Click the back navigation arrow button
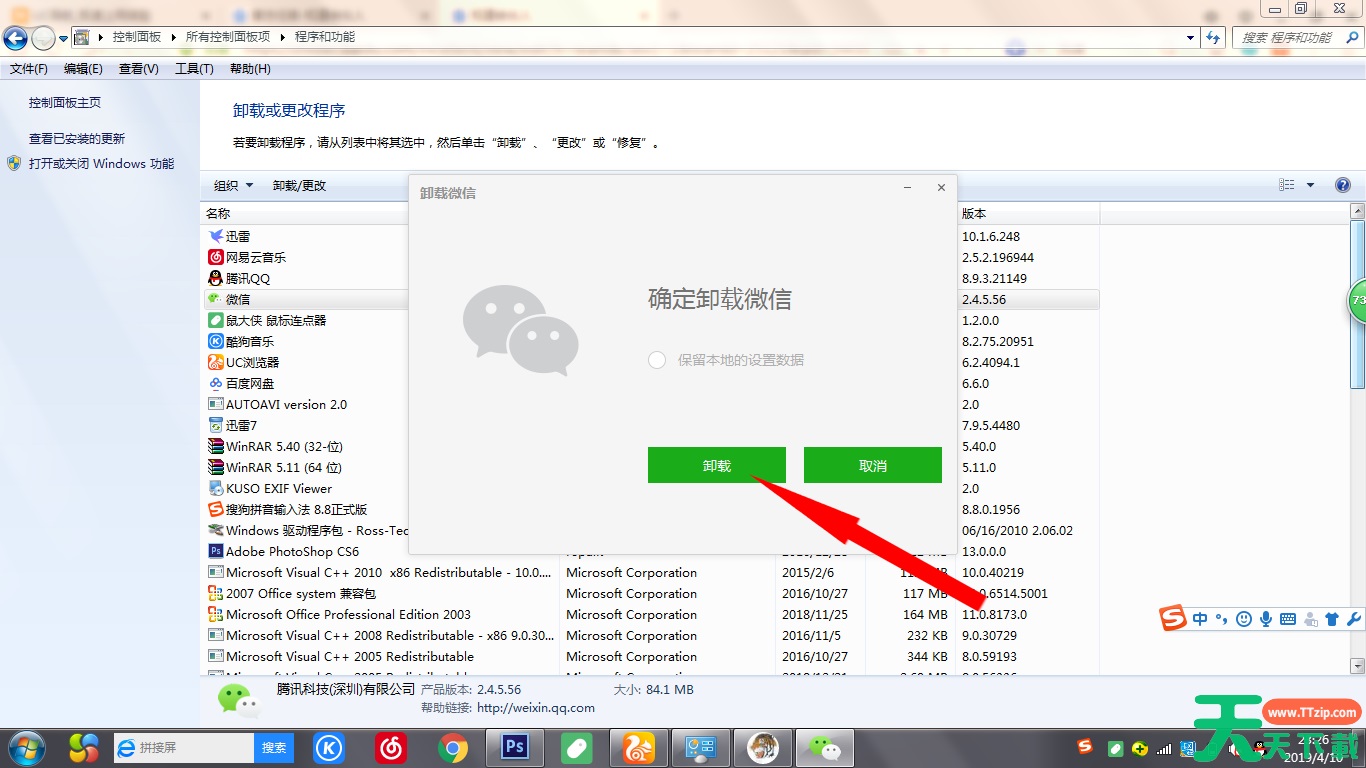 point(16,39)
